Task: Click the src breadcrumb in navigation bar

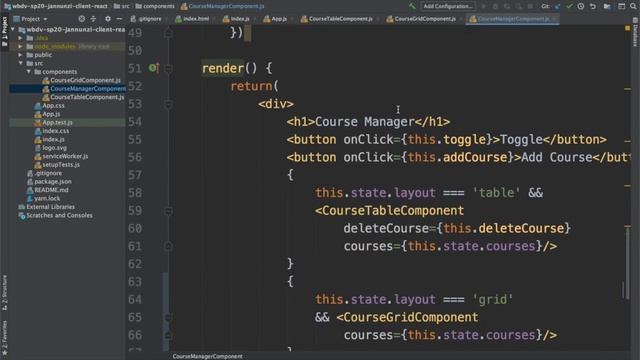Action: click(x=122, y=6)
